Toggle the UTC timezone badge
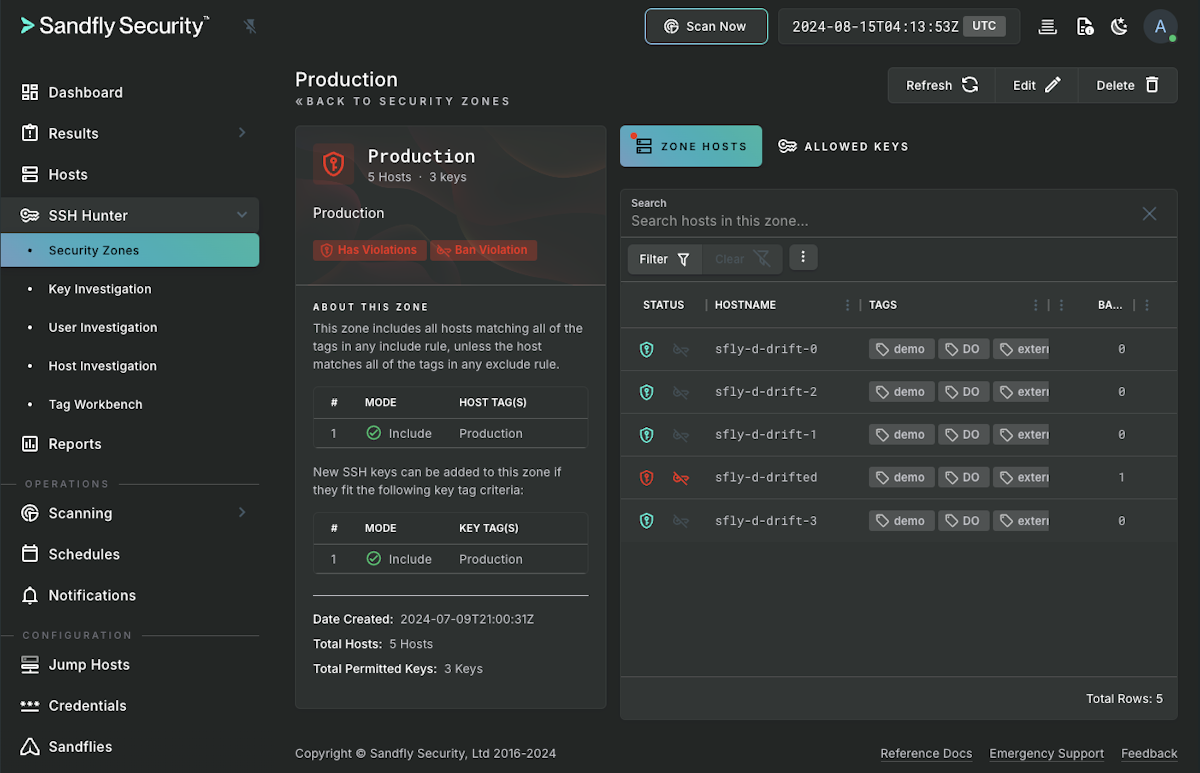1200x773 pixels. 984,27
